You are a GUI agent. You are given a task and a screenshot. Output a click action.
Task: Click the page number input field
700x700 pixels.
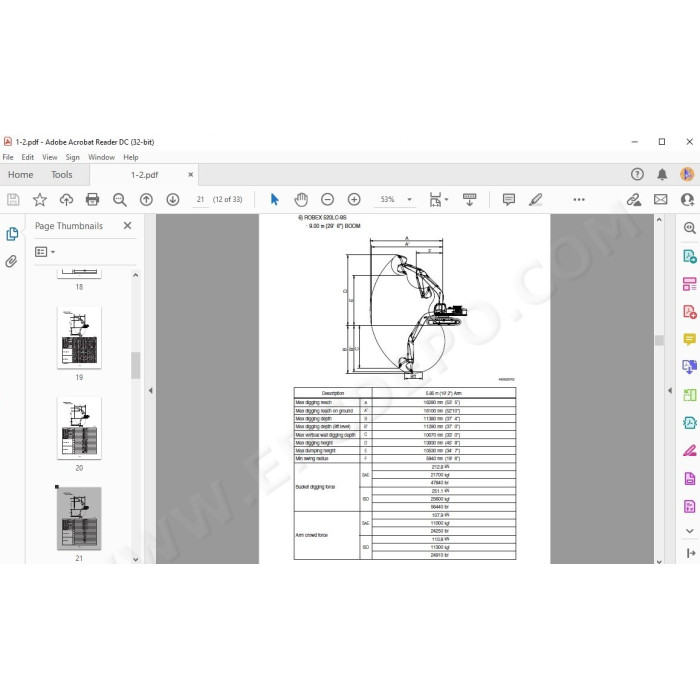coord(200,200)
